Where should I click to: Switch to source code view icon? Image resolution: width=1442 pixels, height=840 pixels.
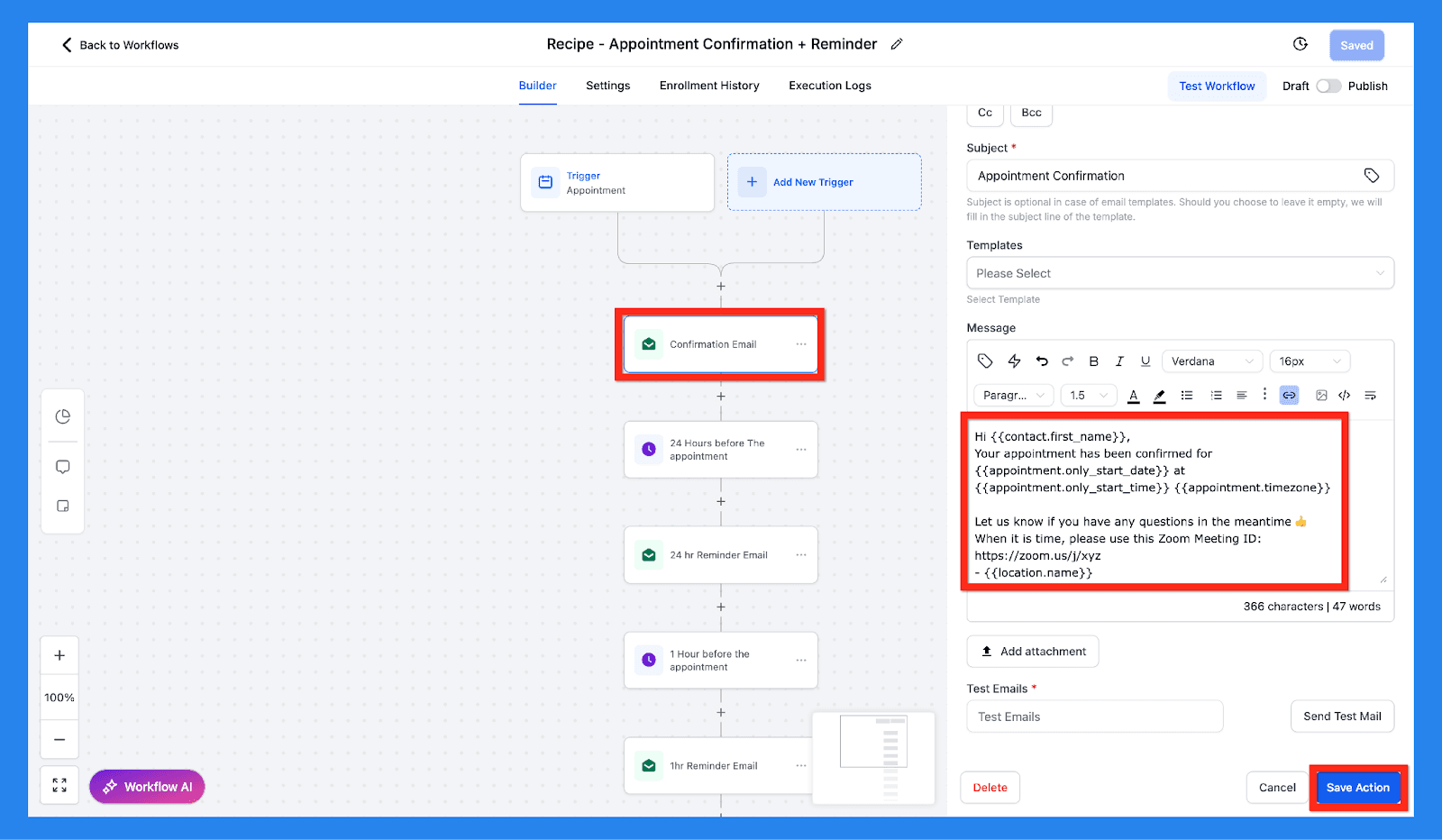[x=1345, y=396]
